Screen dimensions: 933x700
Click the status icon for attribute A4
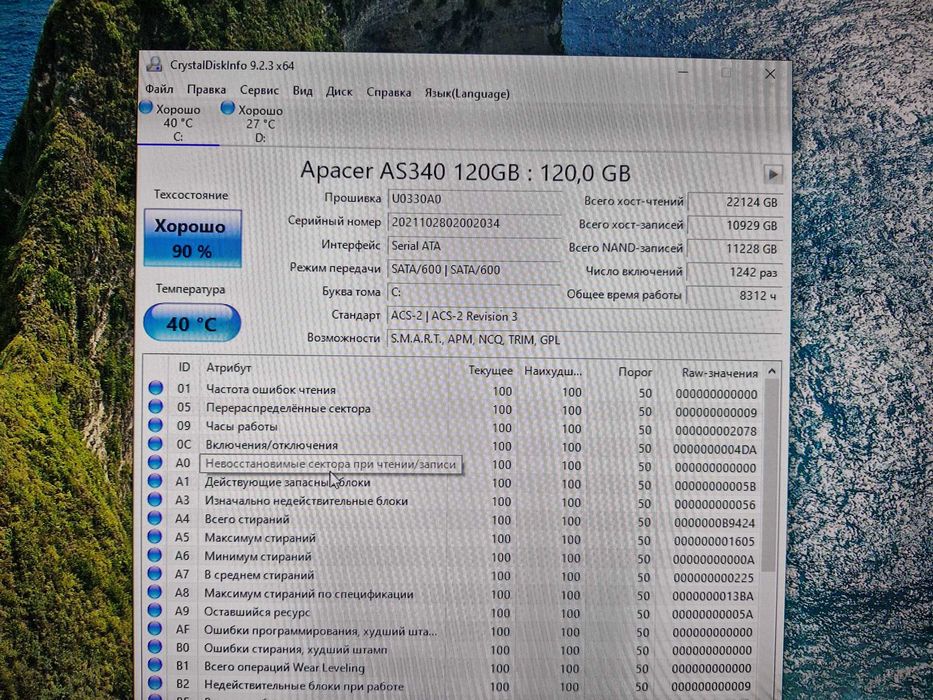pyautogui.click(x=155, y=517)
